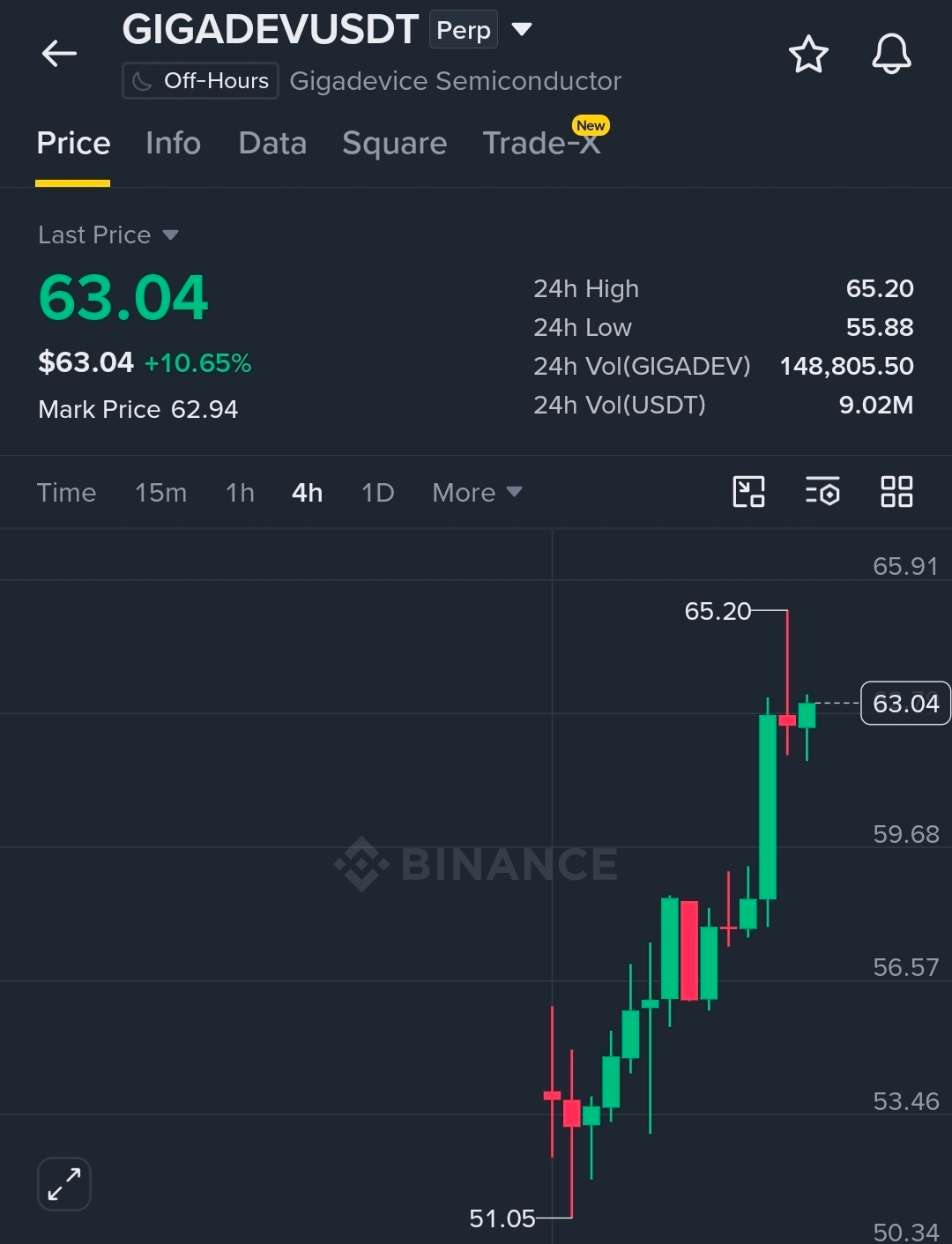Tap the GIGADEVUSDT pair title
The width and height of the screenshot is (952, 1244).
(270, 30)
